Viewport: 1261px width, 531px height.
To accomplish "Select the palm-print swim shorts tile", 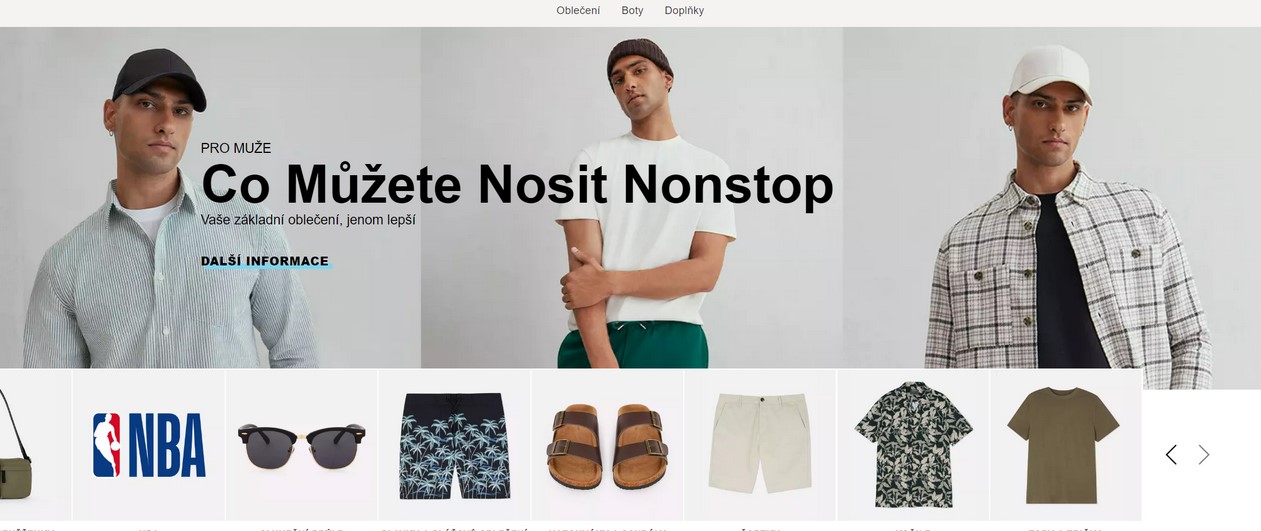I will (x=455, y=445).
